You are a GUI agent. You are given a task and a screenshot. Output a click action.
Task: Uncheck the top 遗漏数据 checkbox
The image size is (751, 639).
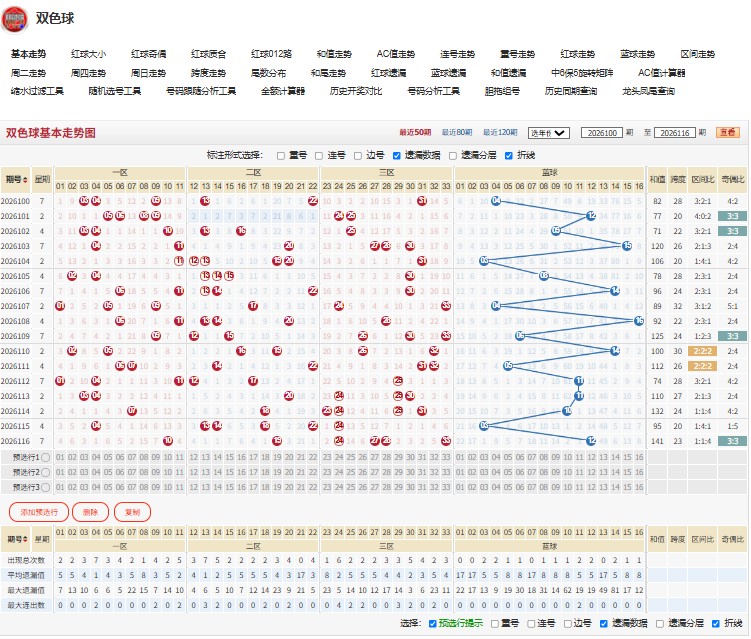397,156
